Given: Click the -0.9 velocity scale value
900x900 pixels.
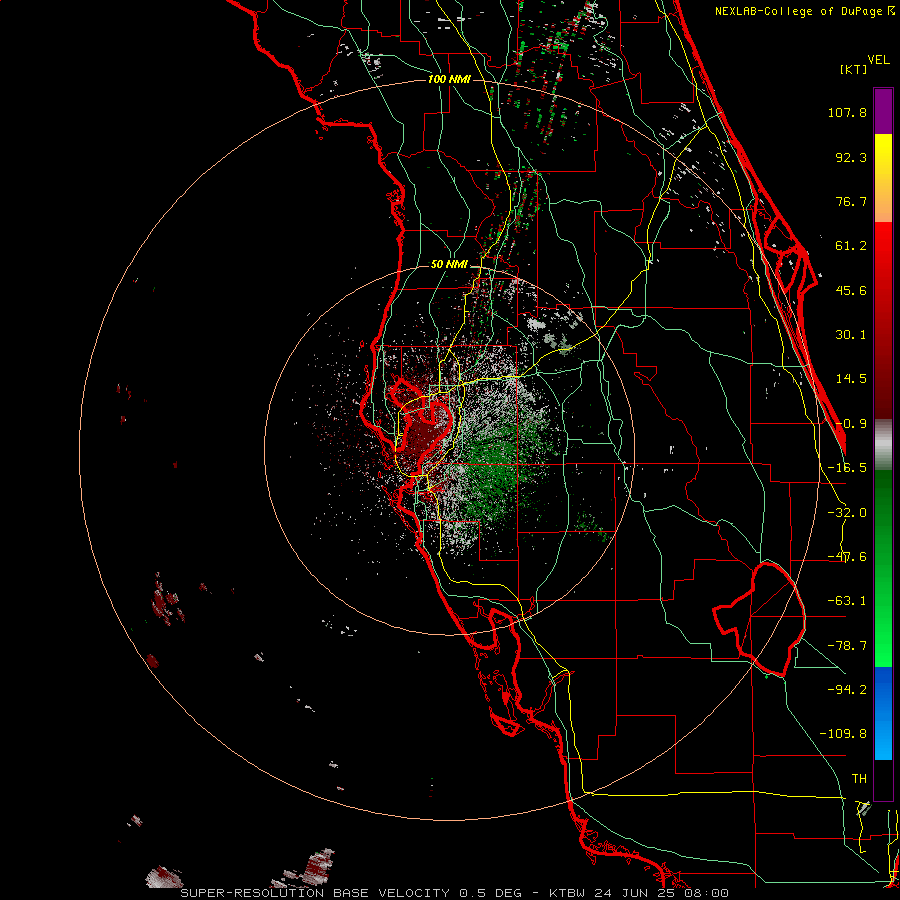Looking at the screenshot, I should [851, 424].
